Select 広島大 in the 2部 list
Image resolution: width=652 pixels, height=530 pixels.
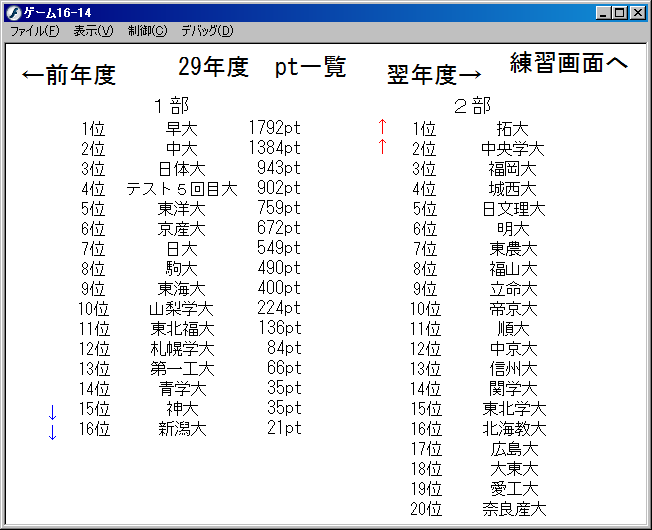click(514, 449)
